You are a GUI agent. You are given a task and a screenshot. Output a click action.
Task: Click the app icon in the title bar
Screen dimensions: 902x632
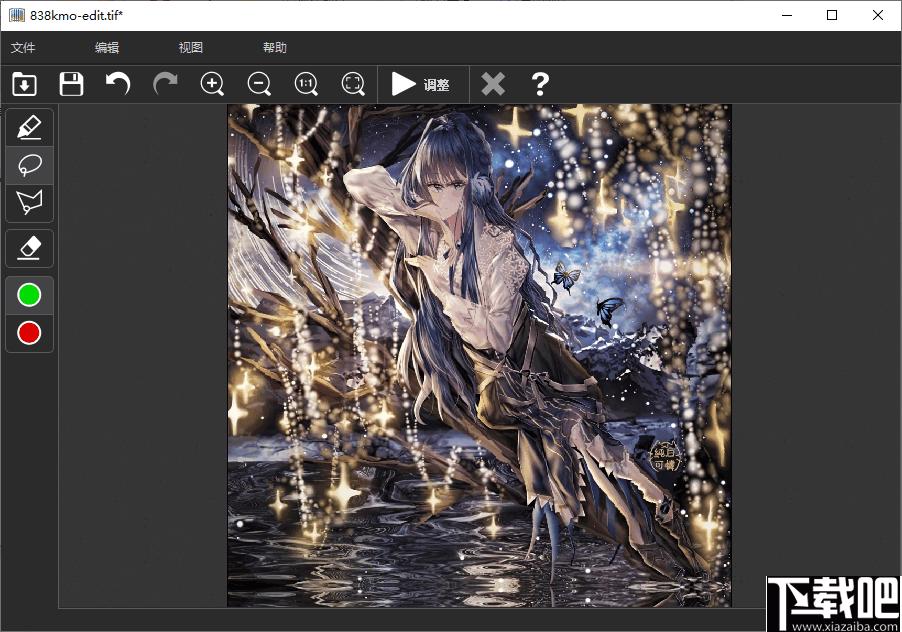[x=17, y=15]
